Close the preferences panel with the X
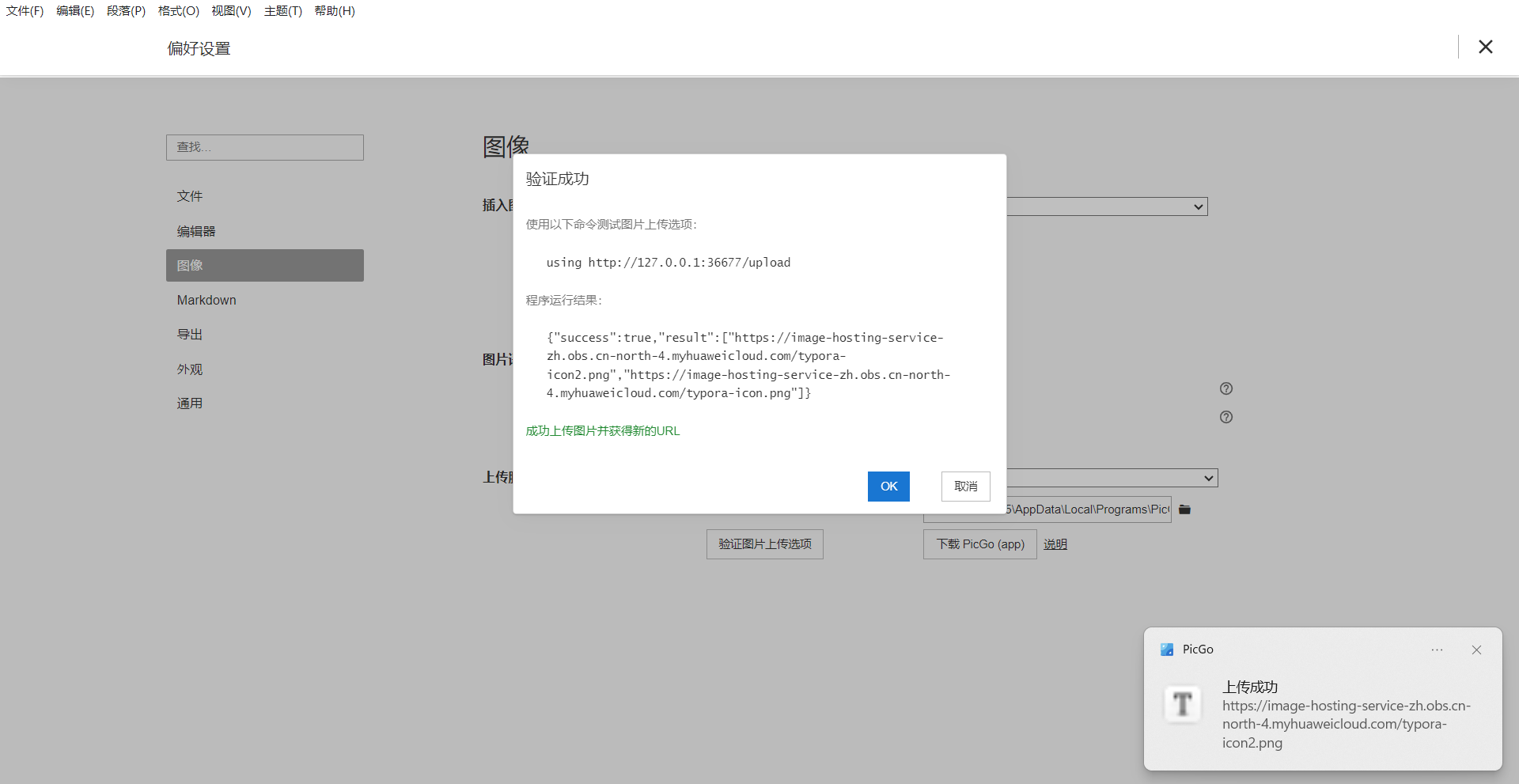The width and height of the screenshot is (1519, 784). pyautogui.click(x=1485, y=47)
